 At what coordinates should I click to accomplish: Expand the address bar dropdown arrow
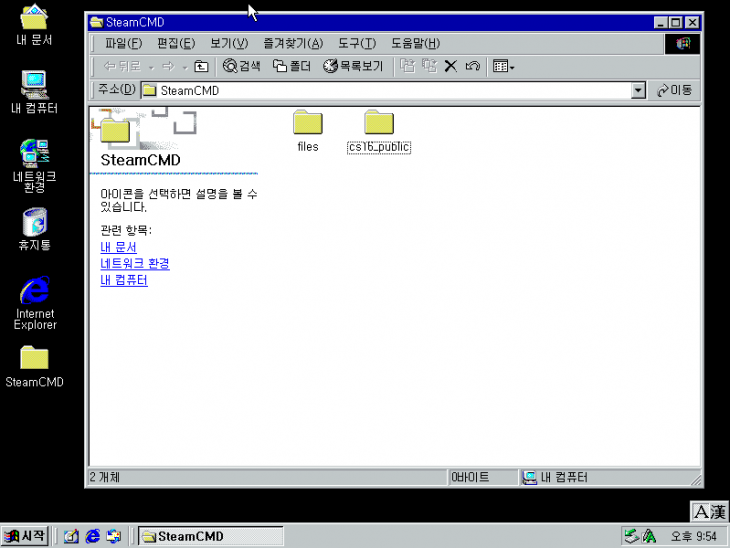coord(639,90)
